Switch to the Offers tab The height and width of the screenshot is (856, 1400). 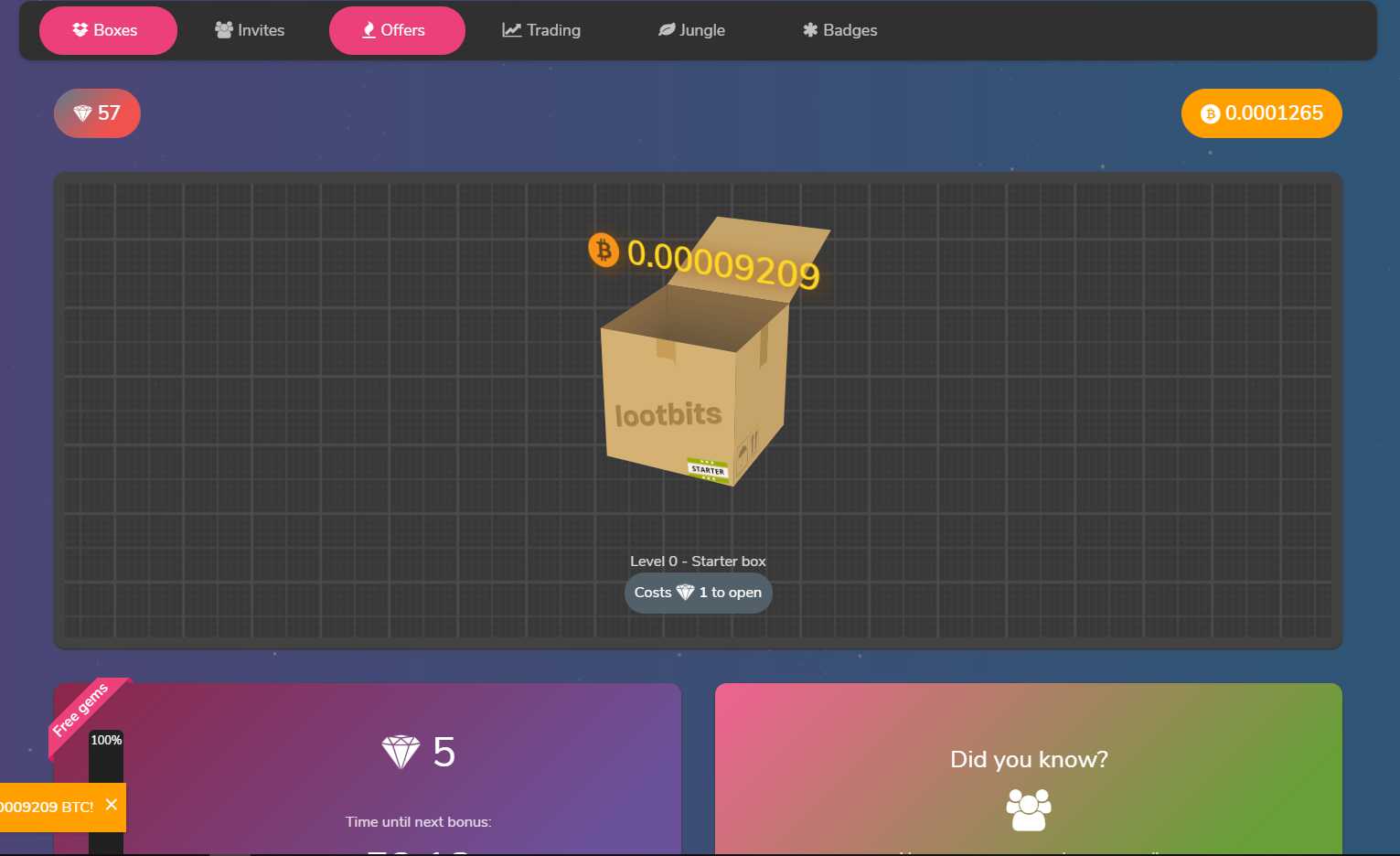[x=397, y=30]
